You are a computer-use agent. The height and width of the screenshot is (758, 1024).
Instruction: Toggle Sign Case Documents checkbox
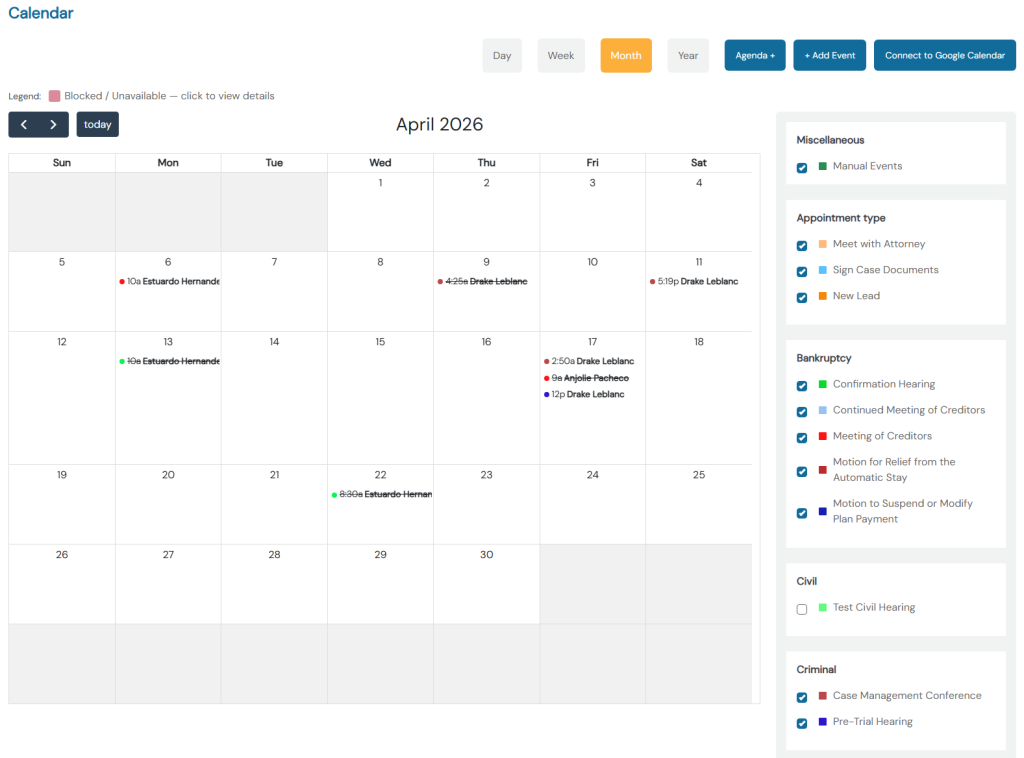pos(802,272)
